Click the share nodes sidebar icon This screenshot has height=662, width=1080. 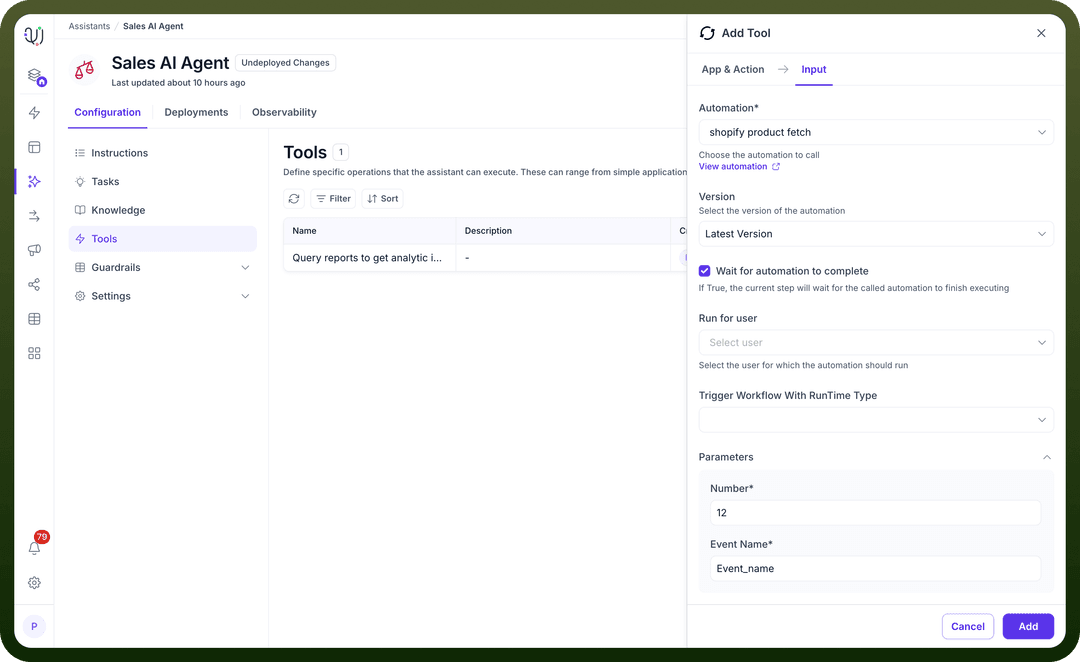point(34,285)
